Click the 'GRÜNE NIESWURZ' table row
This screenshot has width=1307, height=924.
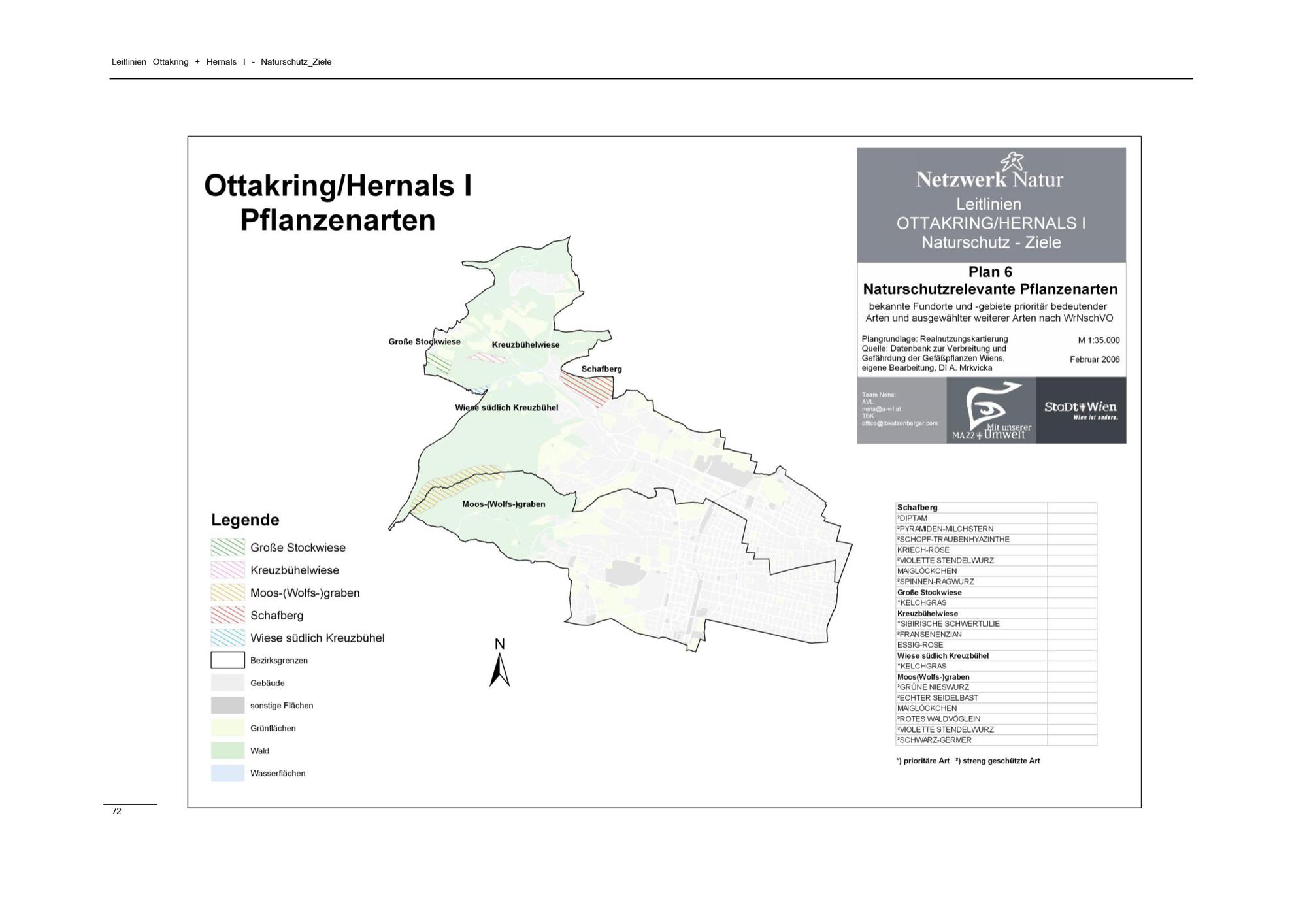click(996, 687)
